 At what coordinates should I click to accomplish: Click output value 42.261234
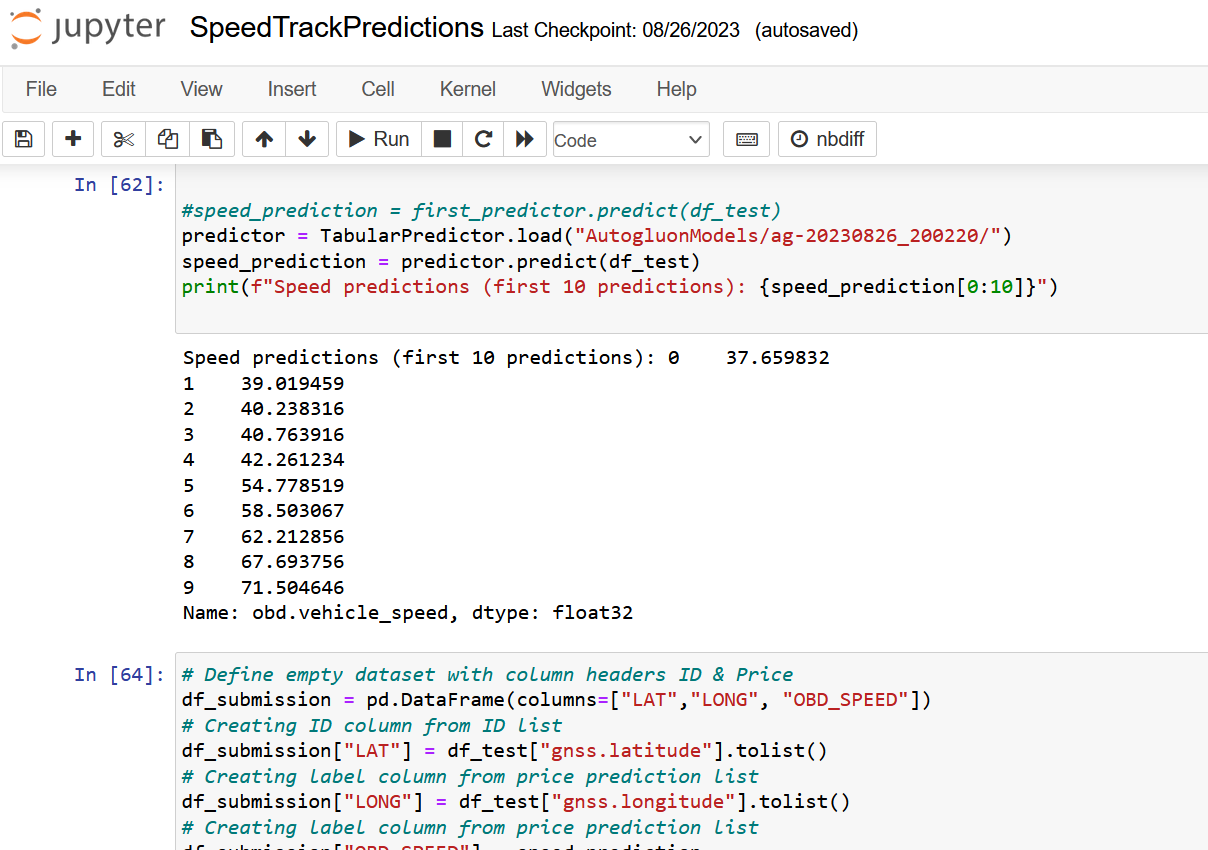click(x=292, y=460)
